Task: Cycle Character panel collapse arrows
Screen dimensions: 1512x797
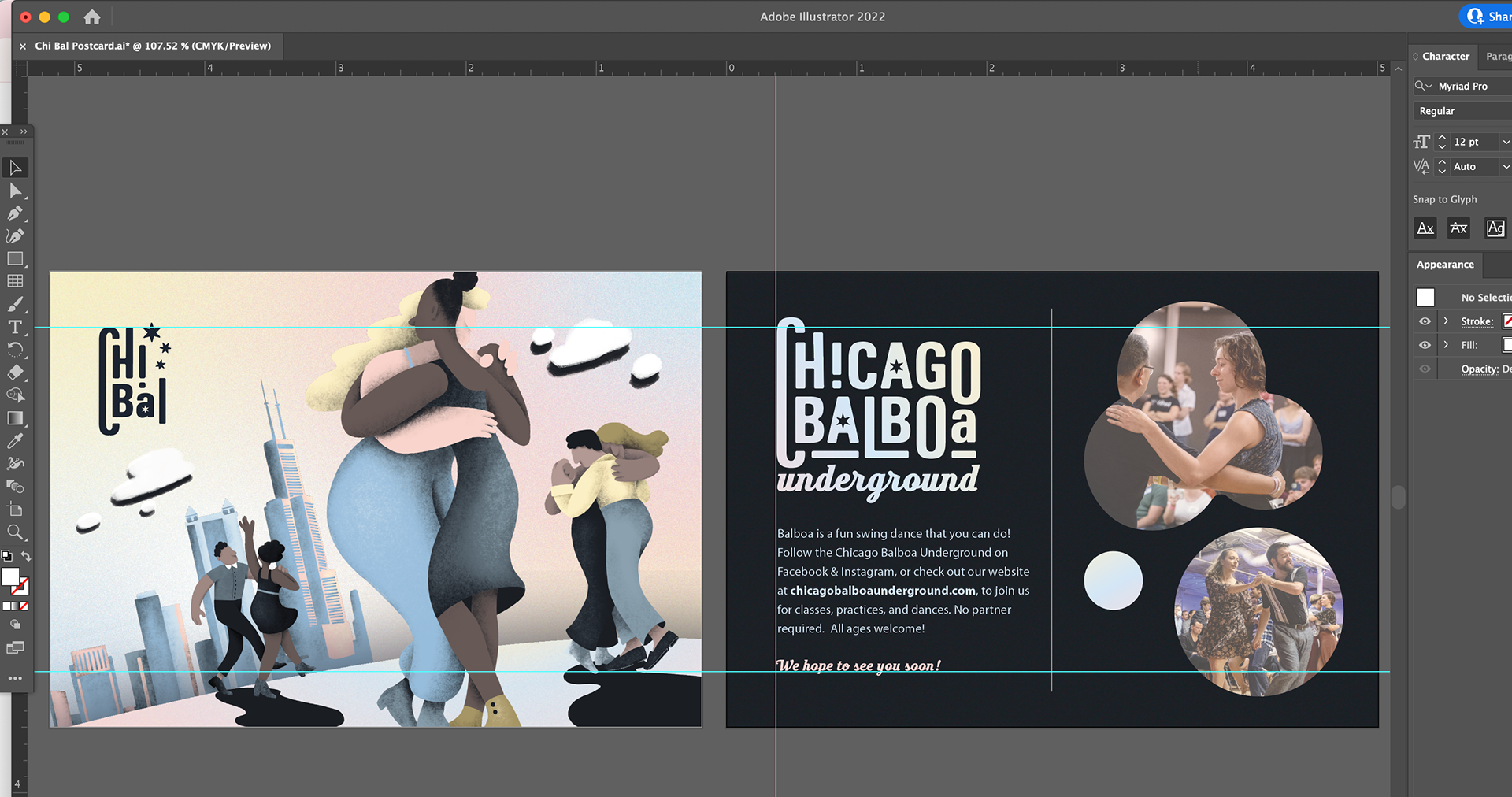Action: pos(1416,57)
